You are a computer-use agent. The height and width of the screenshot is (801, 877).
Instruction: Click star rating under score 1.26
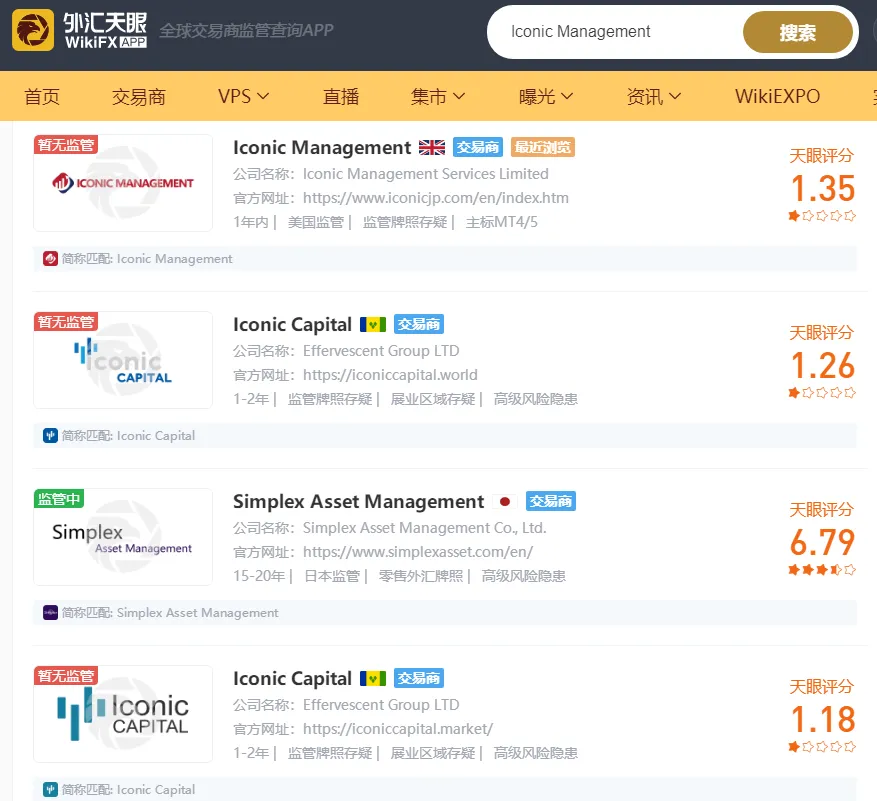pos(822,393)
